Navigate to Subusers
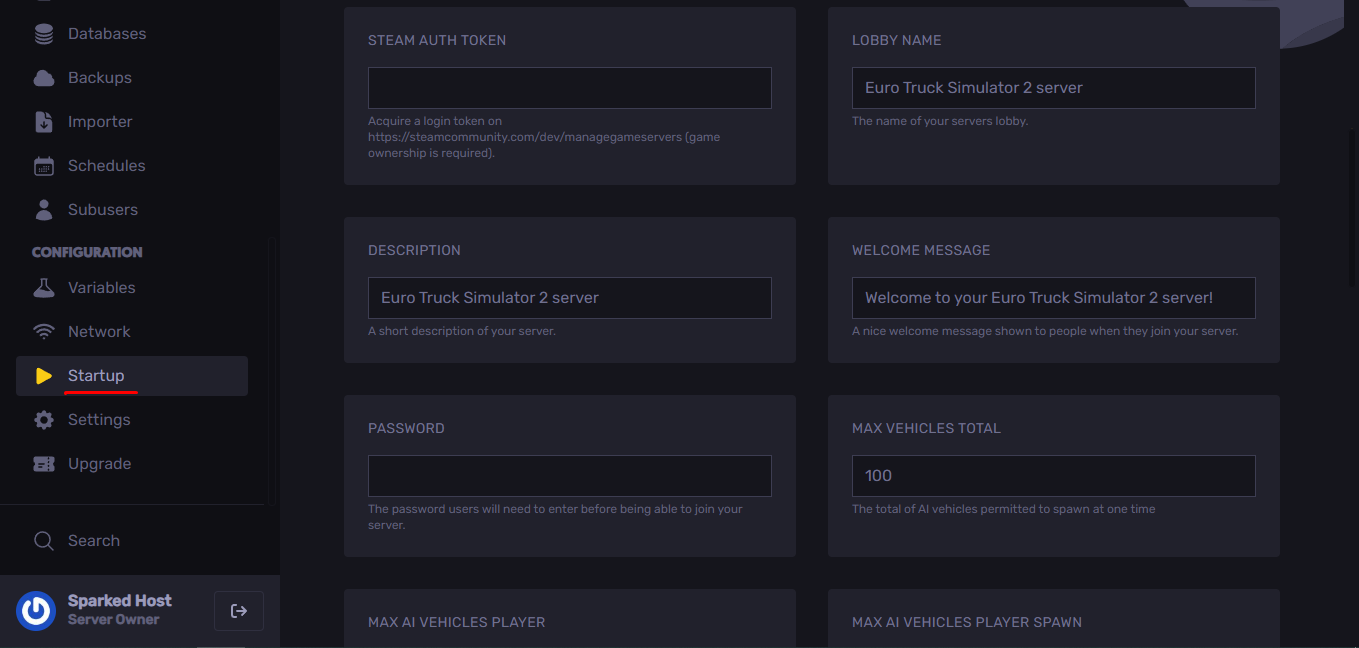Viewport: 1359px width, 648px height. (x=132, y=210)
